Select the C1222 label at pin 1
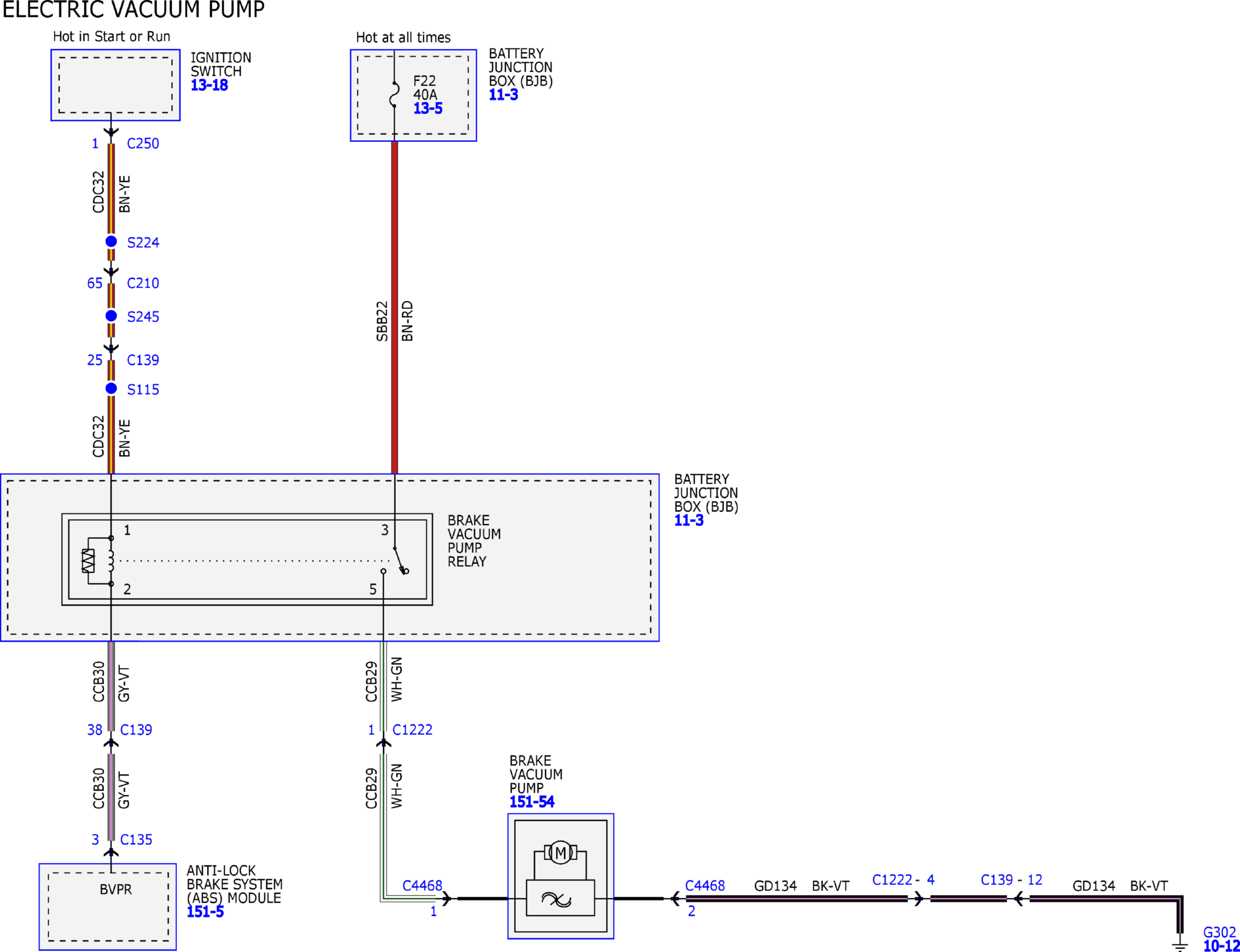 412,730
